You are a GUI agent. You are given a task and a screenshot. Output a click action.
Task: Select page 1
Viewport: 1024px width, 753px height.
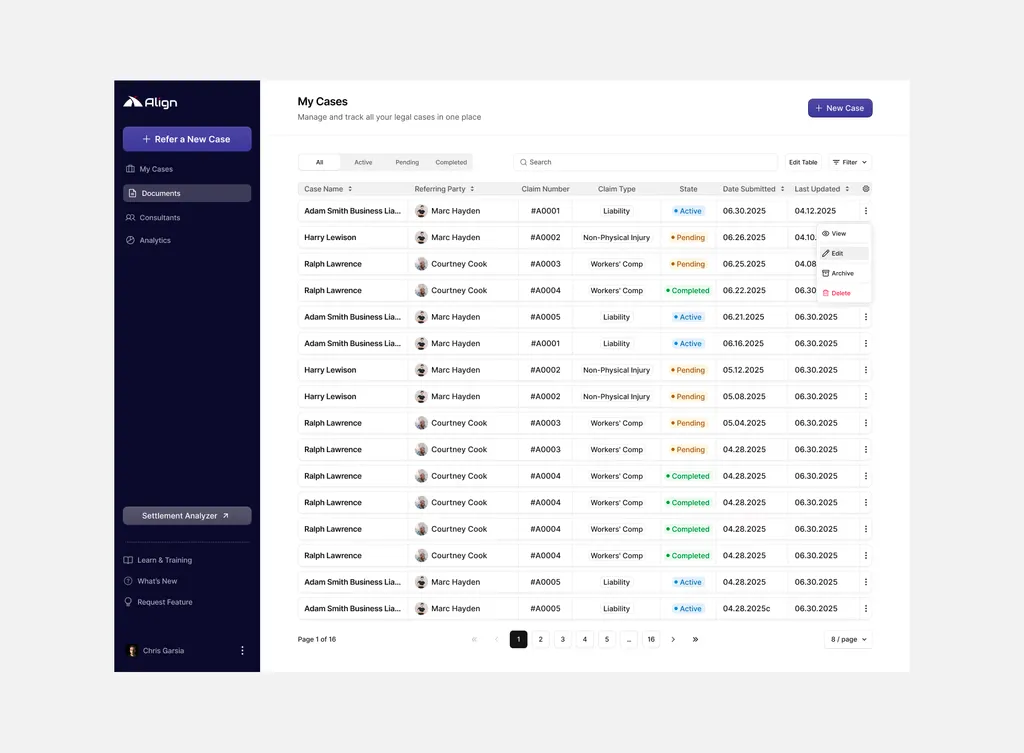519,640
